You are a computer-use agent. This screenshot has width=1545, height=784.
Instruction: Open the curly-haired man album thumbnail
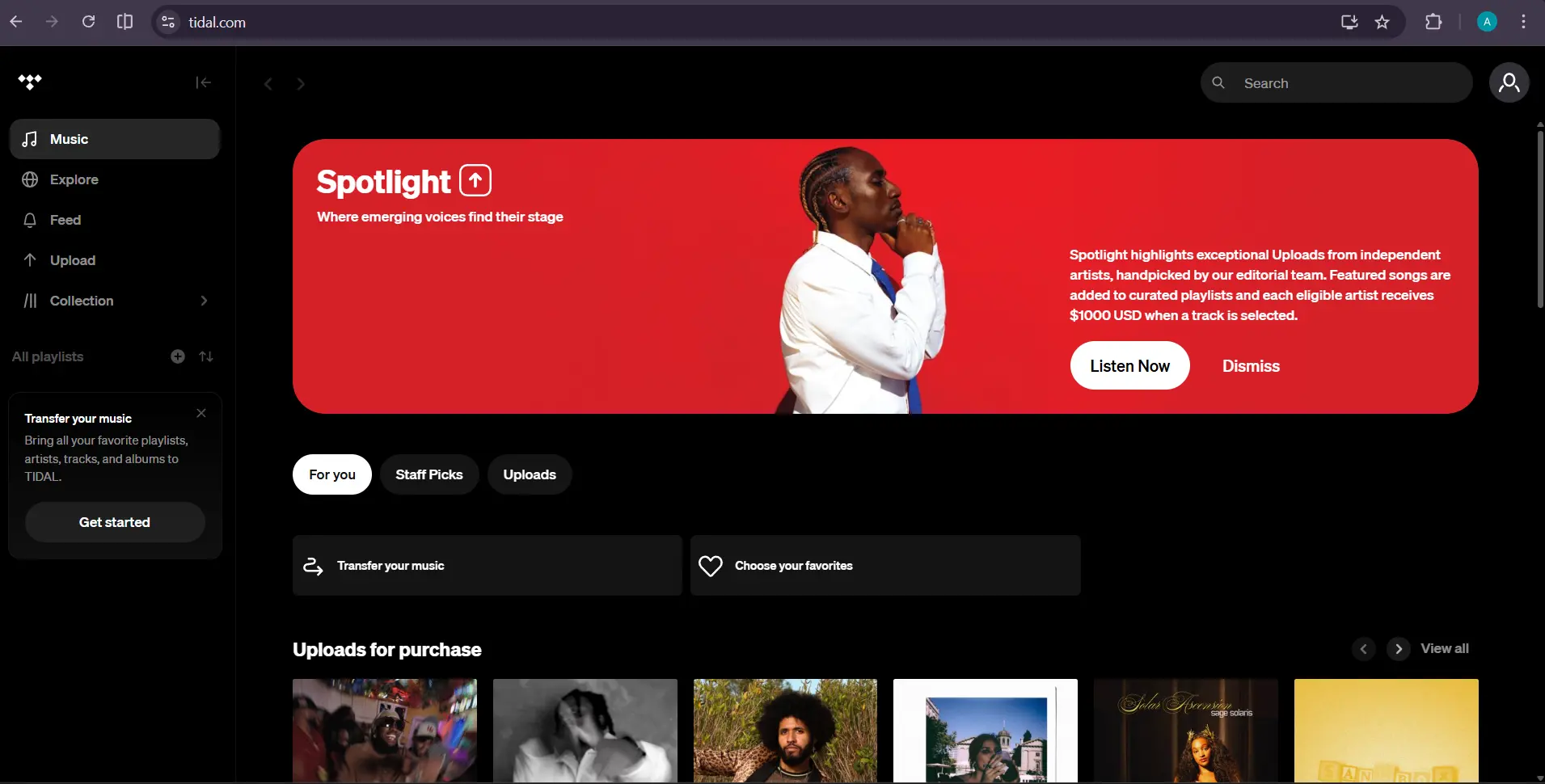click(x=785, y=731)
